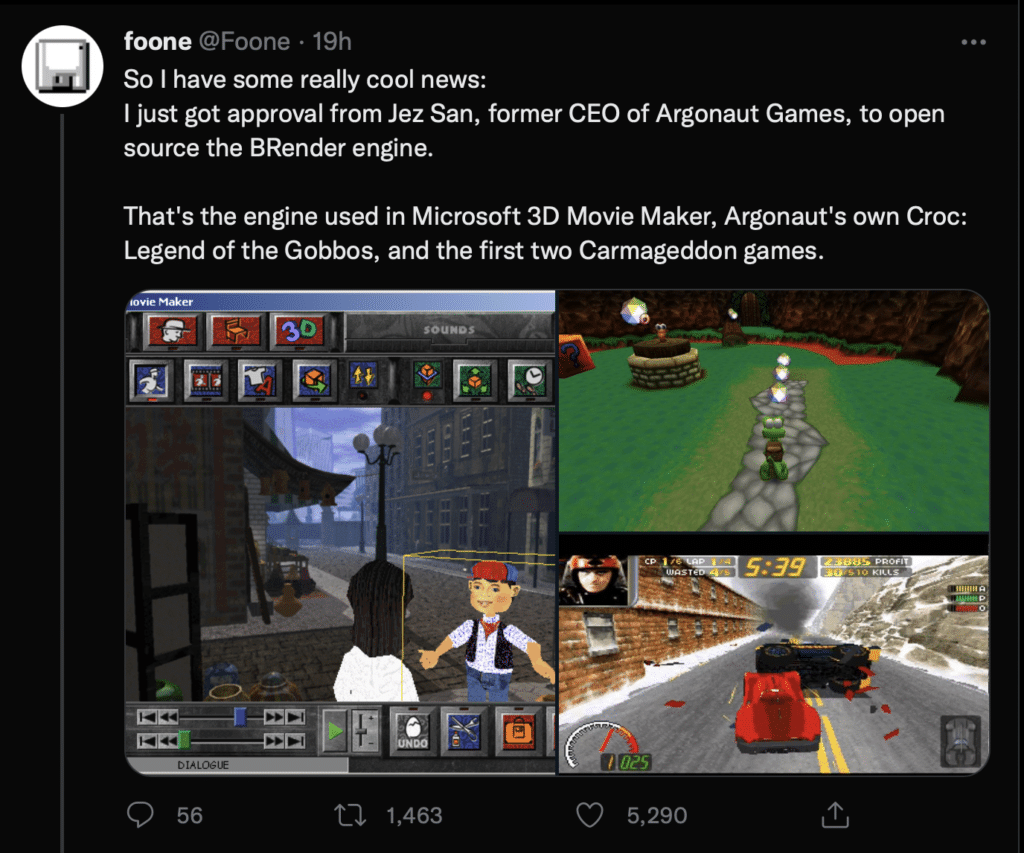Open the share tweet icon
The width and height of the screenshot is (1024, 853).
coord(835,815)
